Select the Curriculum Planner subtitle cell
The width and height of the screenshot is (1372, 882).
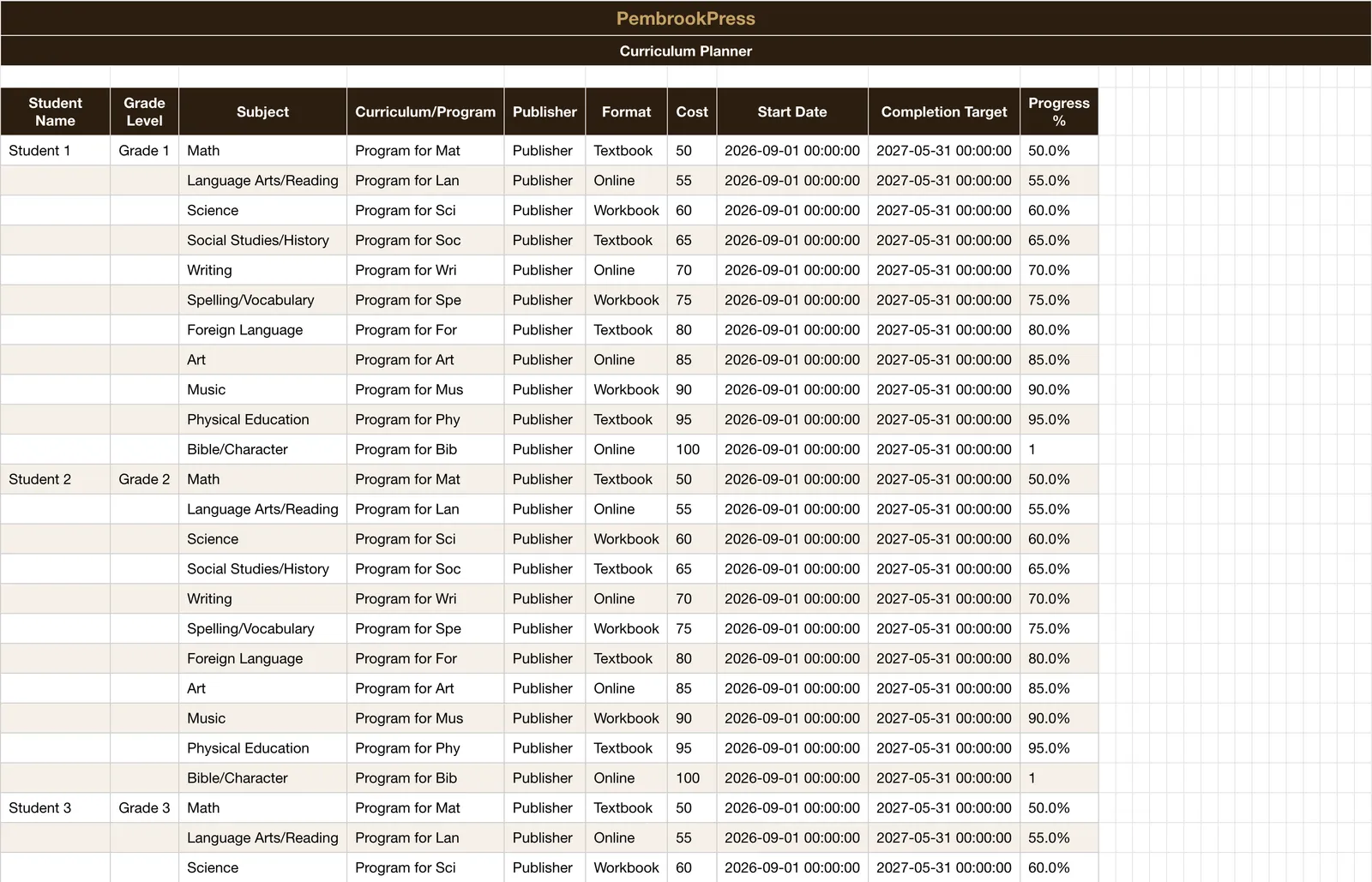click(x=686, y=51)
